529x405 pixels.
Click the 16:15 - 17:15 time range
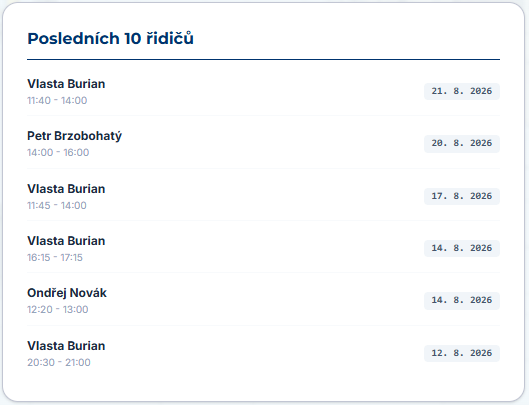(x=55, y=257)
